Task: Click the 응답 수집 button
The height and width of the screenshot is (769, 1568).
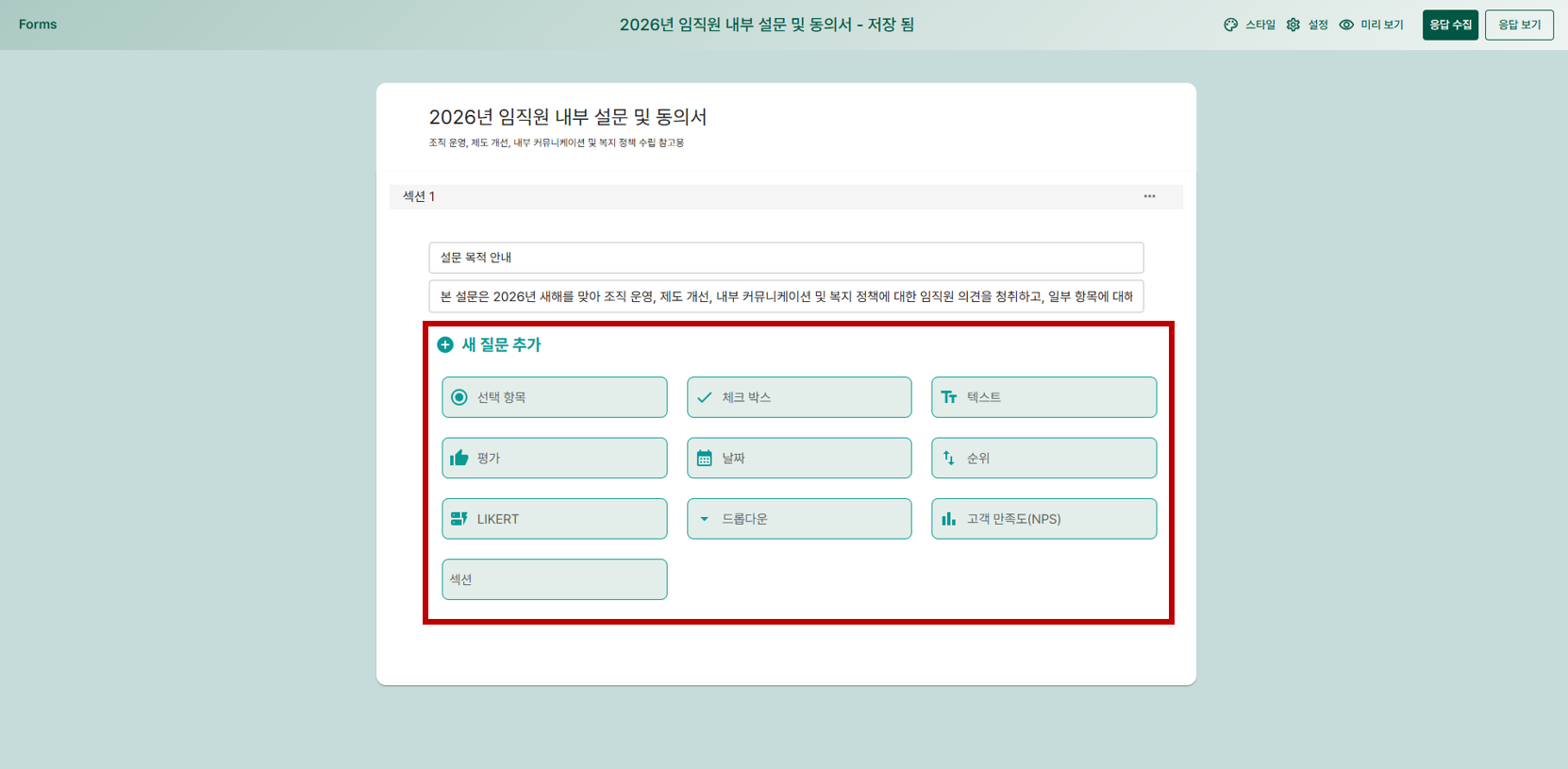Action: click(x=1450, y=25)
